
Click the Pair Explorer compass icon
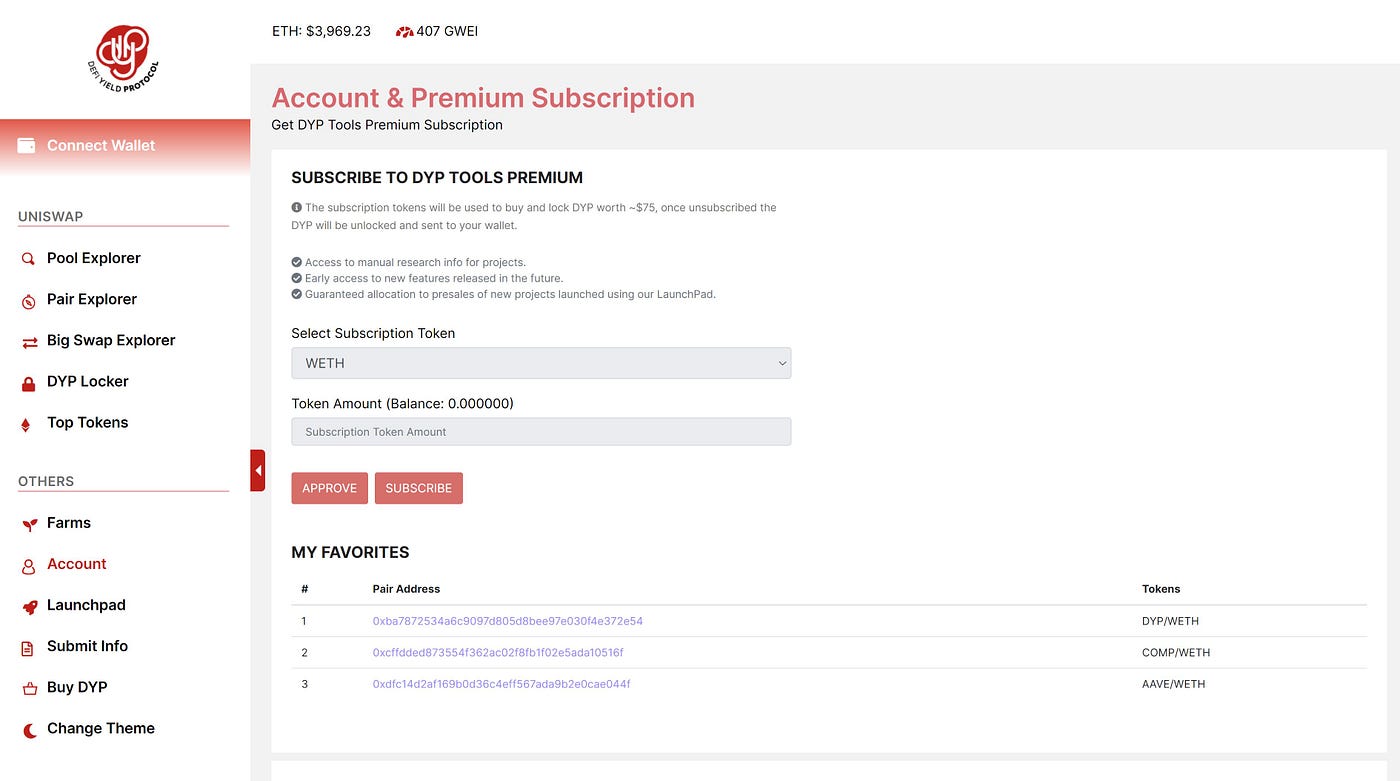pos(28,301)
